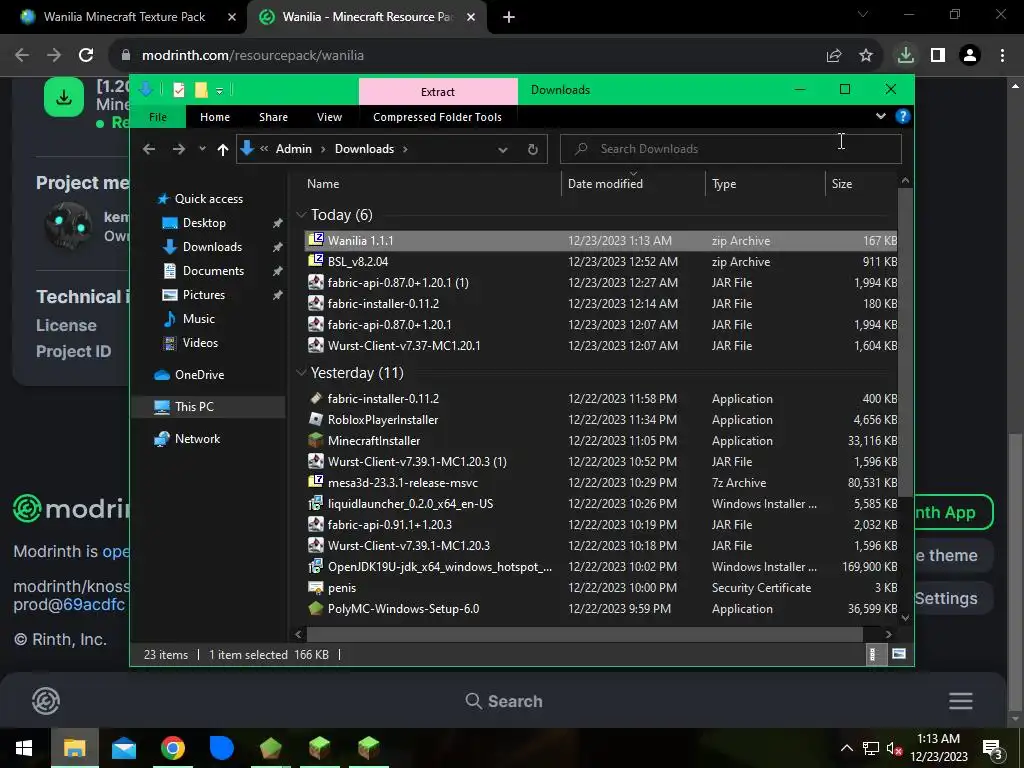1024x768 pixels.
Task: Open the customize quick access toolbar dropdown
Action: coord(219,91)
